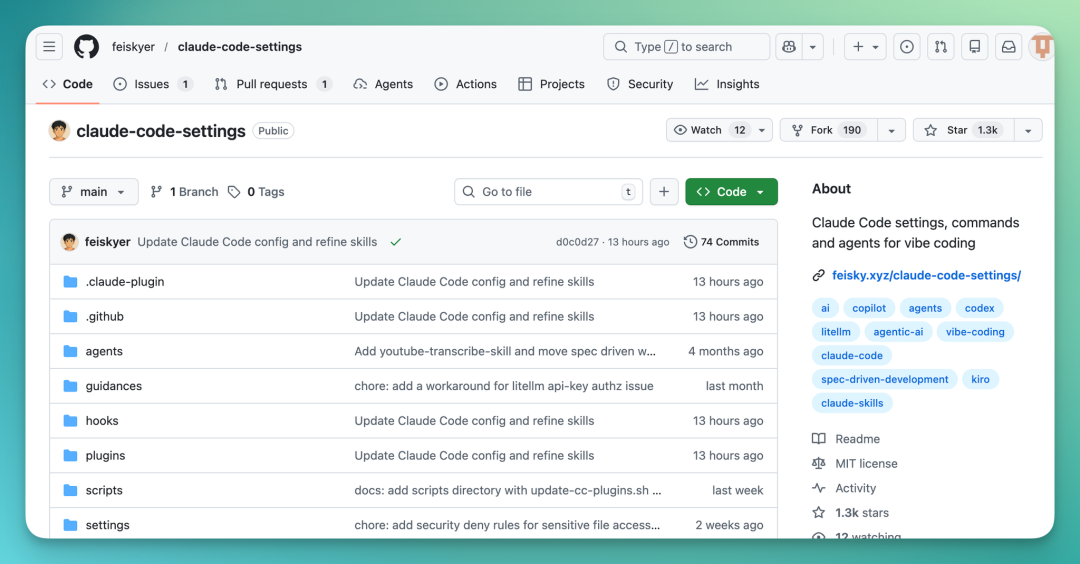
Task: Open the repositories icon in header
Action: tap(975, 47)
